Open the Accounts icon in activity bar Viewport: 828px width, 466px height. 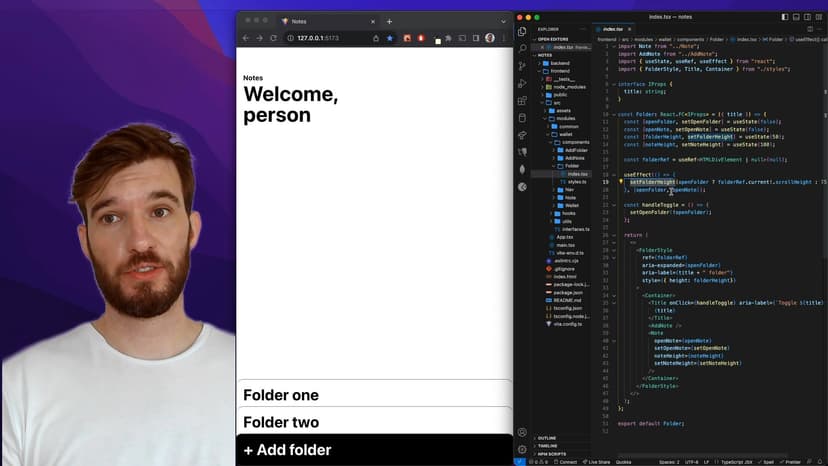click(522, 432)
